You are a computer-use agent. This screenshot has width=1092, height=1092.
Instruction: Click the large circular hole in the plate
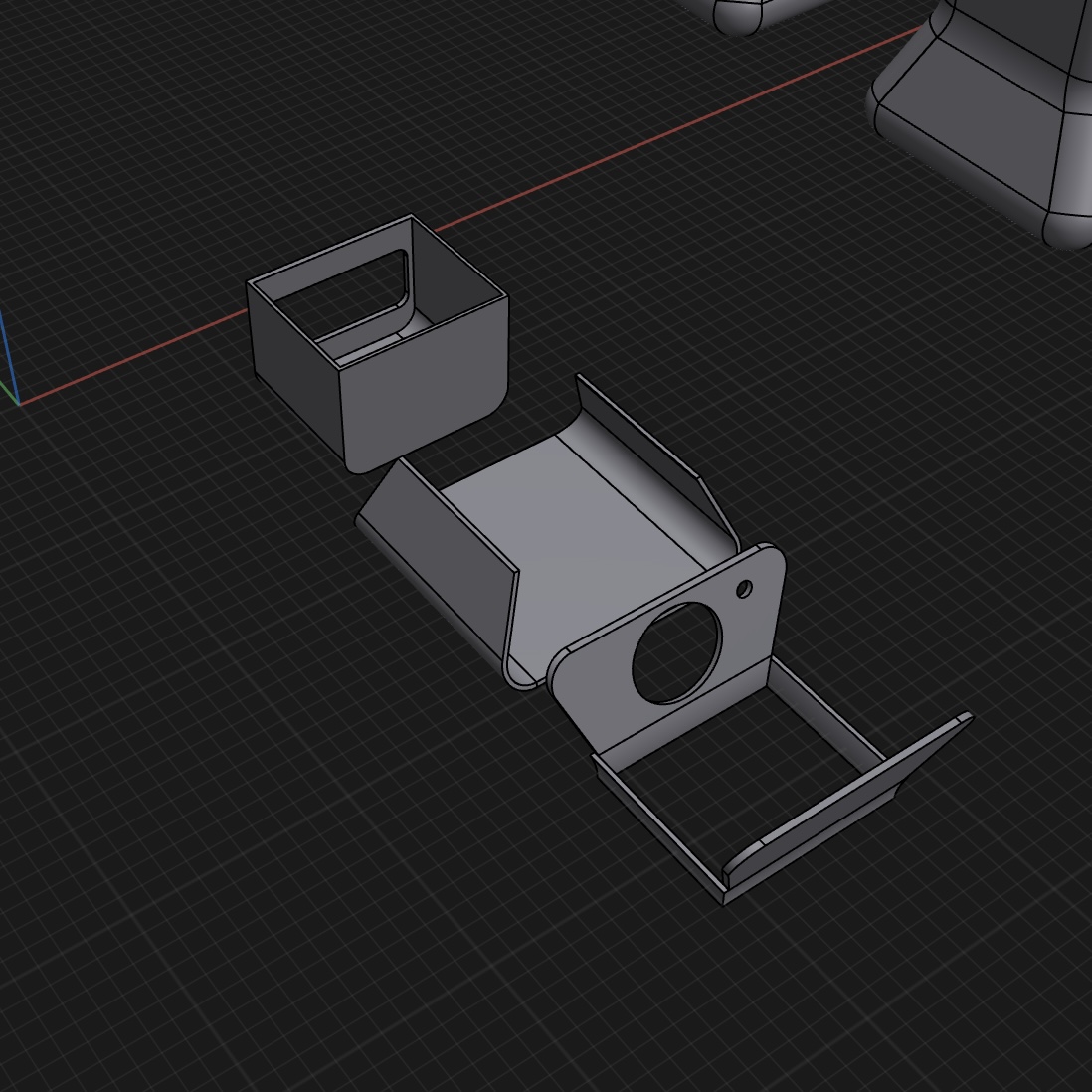click(x=675, y=651)
